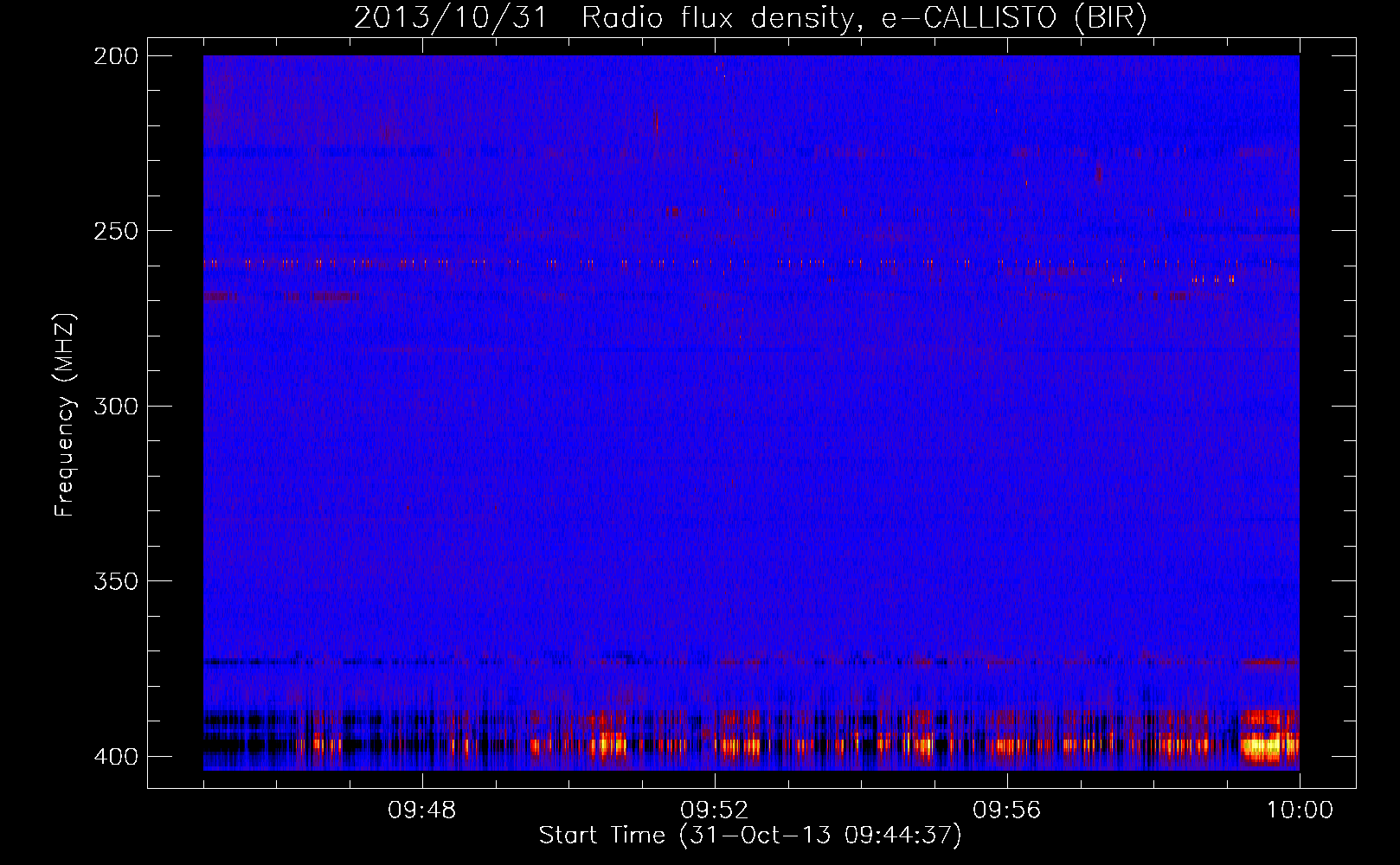Screen dimensions: 1400x865
Task: Click the 09:56 time tick label
Action: pyautogui.click(x=1007, y=810)
